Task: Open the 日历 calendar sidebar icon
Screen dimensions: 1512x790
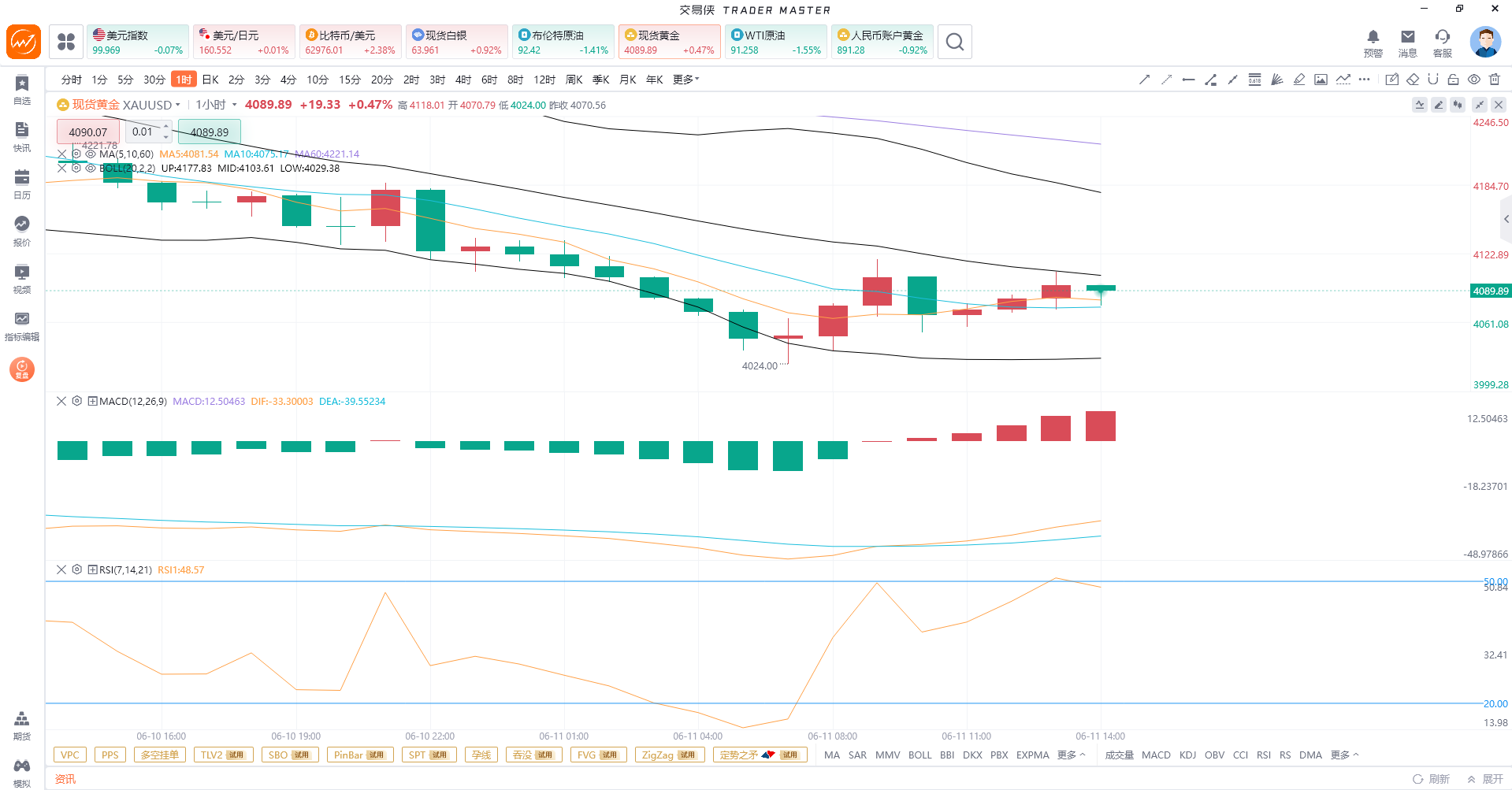Action: coord(22,184)
